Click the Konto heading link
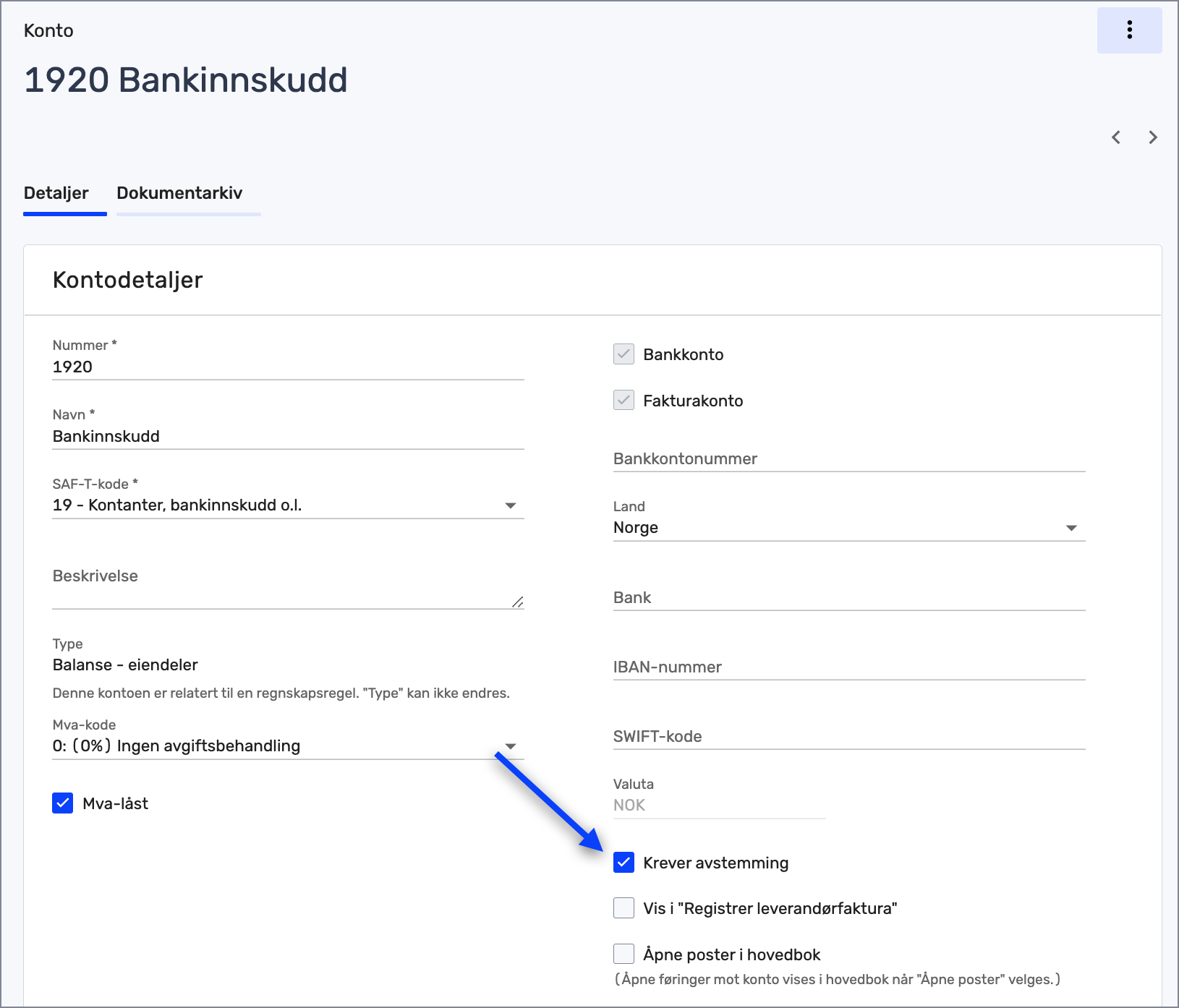 pos(48,30)
